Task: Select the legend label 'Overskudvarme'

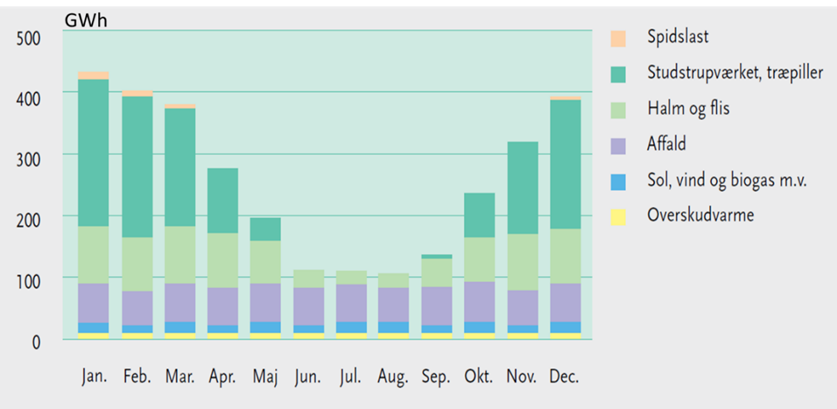Action: (700, 216)
